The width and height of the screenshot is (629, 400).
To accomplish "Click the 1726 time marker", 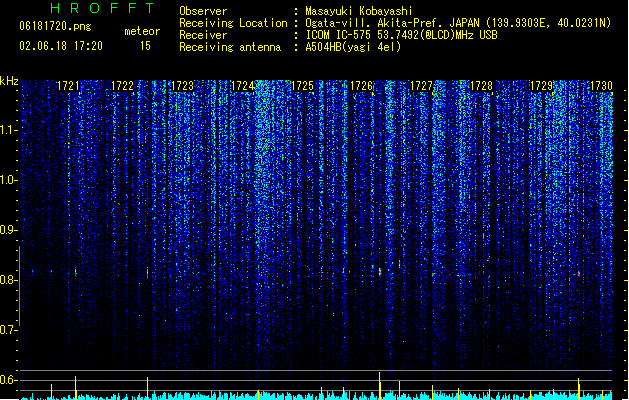I will (x=361, y=86).
